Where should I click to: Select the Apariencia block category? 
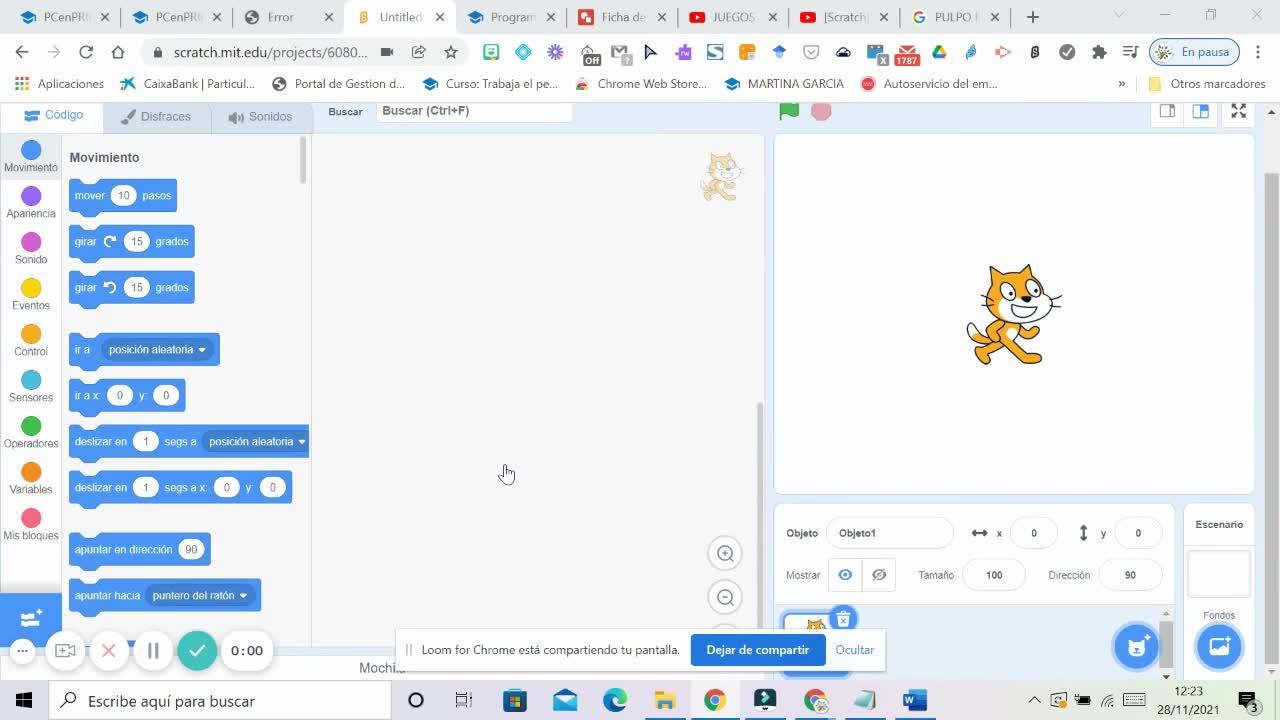tap(31, 203)
